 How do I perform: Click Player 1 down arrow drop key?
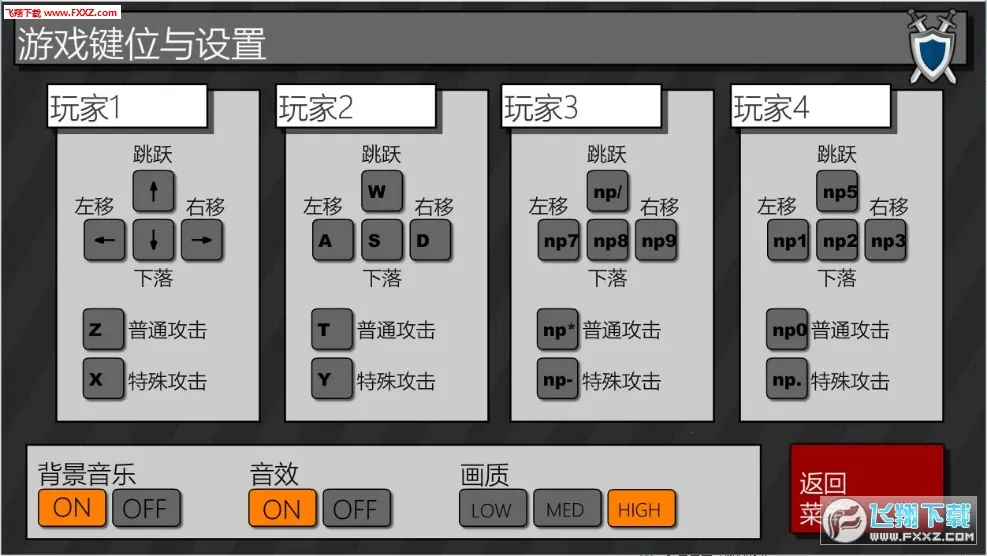tap(153, 240)
